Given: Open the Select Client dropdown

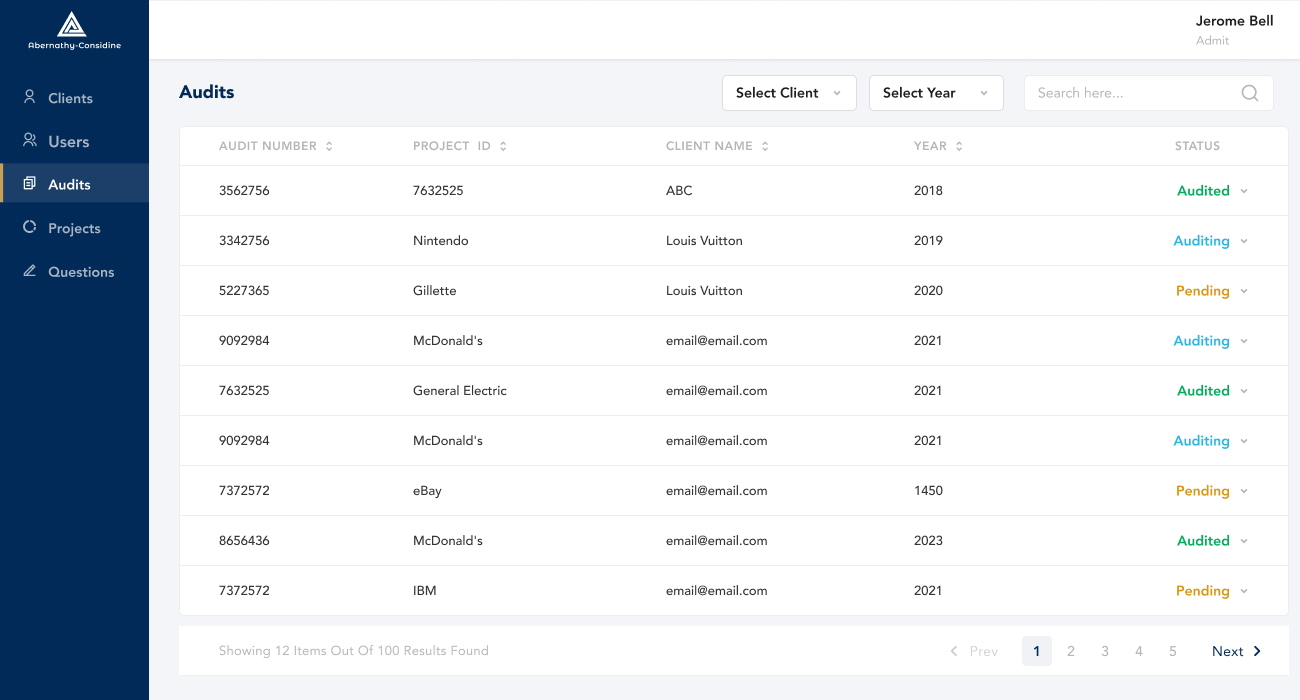Looking at the screenshot, I should click(788, 93).
